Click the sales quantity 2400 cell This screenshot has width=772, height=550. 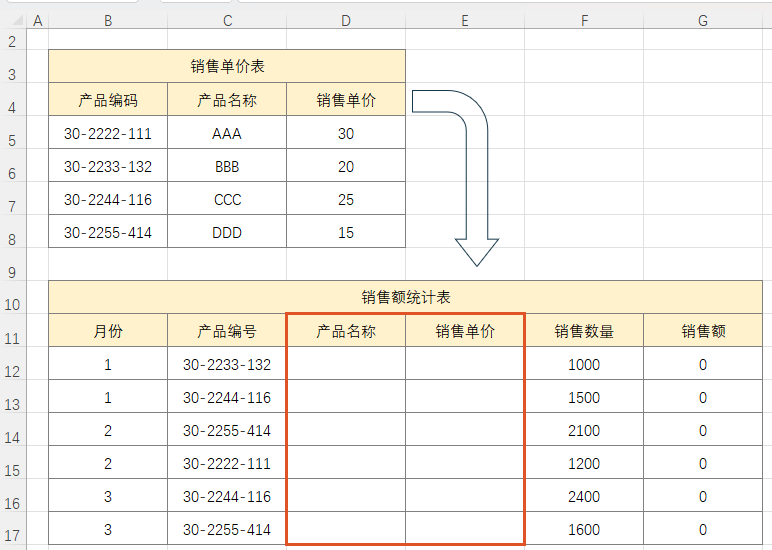pos(584,496)
